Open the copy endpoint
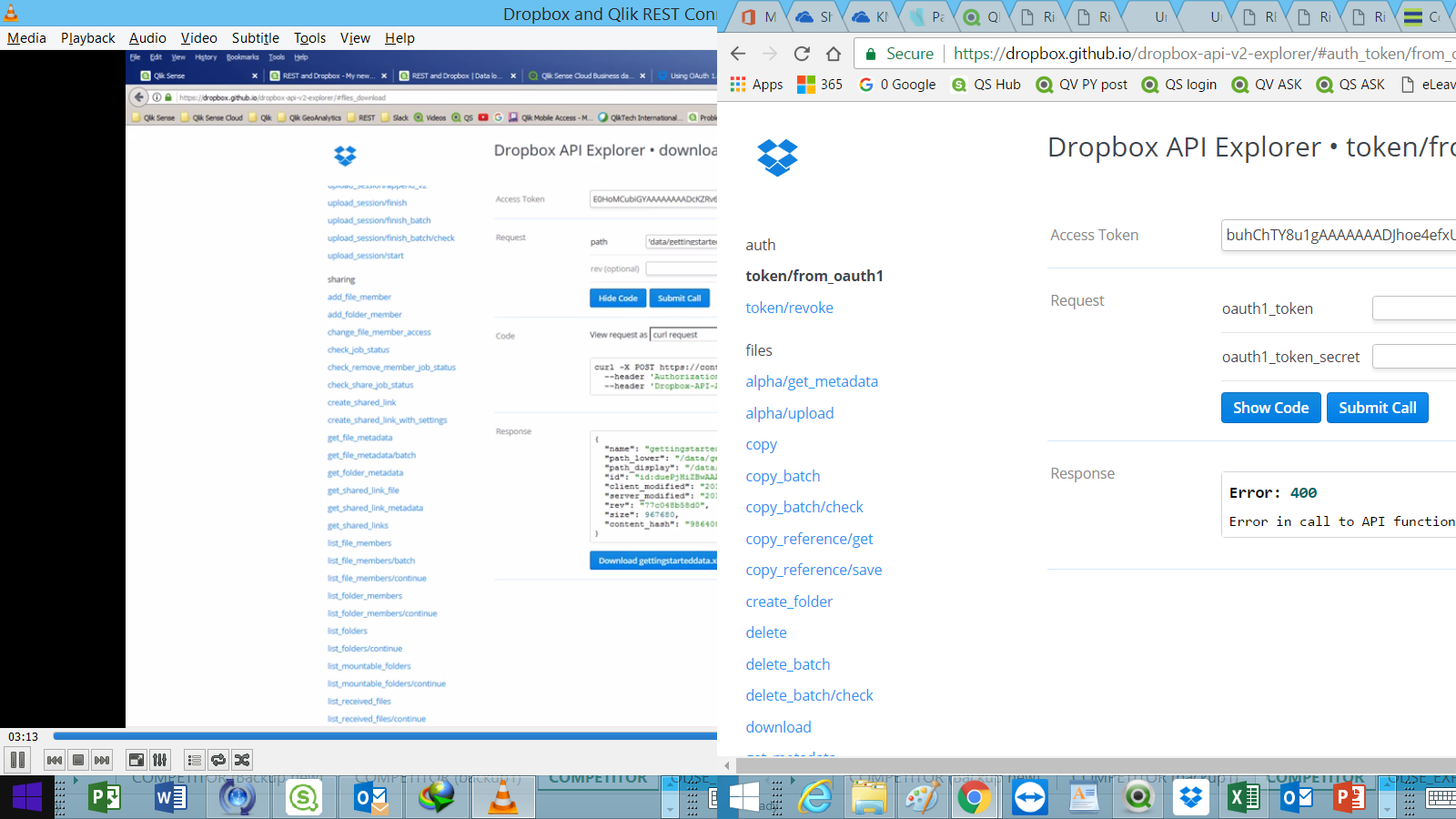Screen dimensions: 1456x819 point(761,445)
